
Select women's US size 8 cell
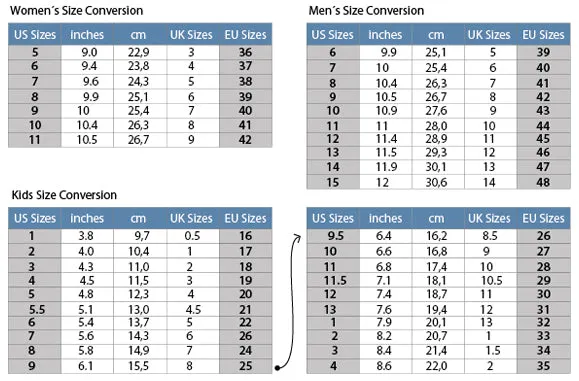tap(35, 97)
